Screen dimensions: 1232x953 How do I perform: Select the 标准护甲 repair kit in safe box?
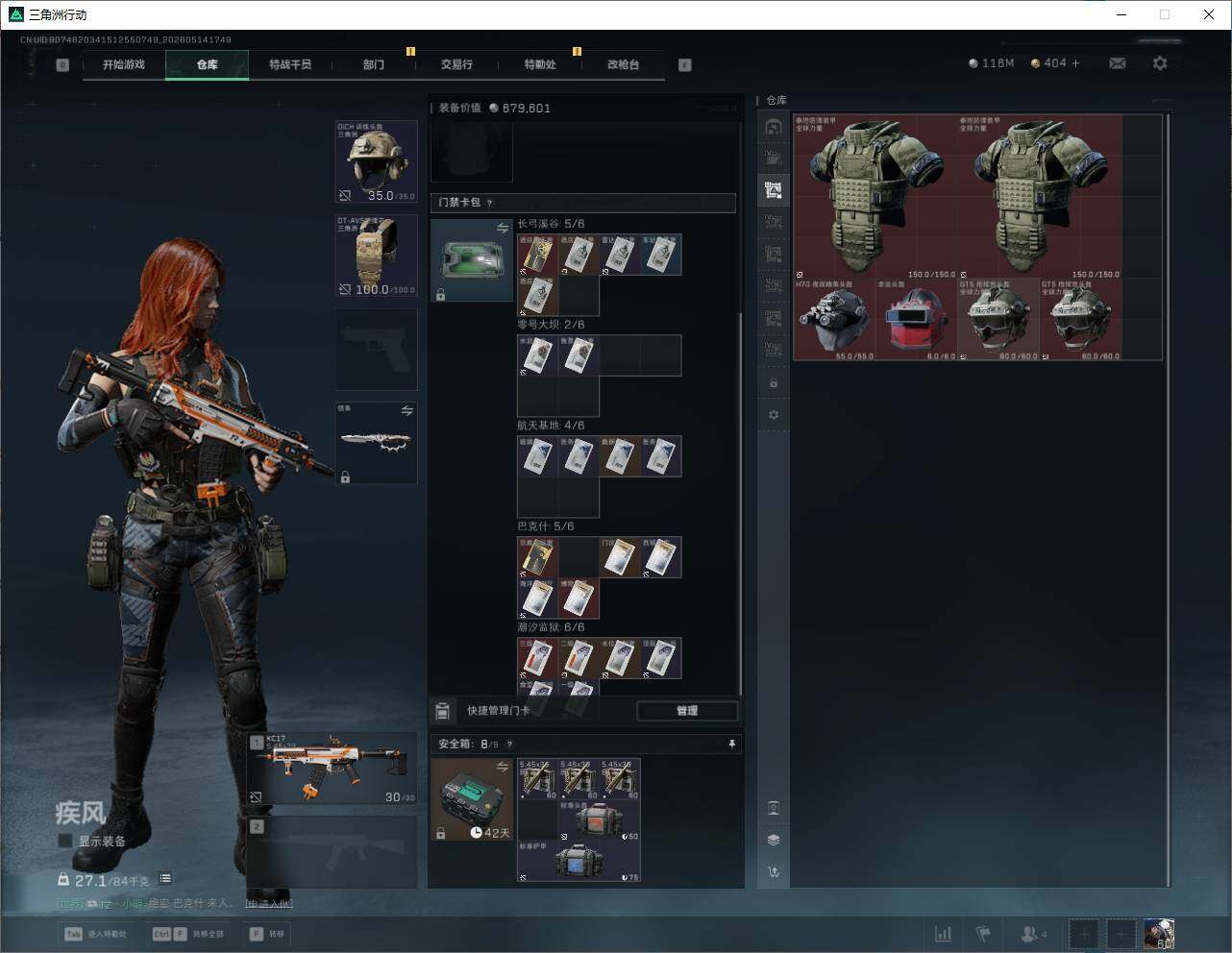point(579,863)
